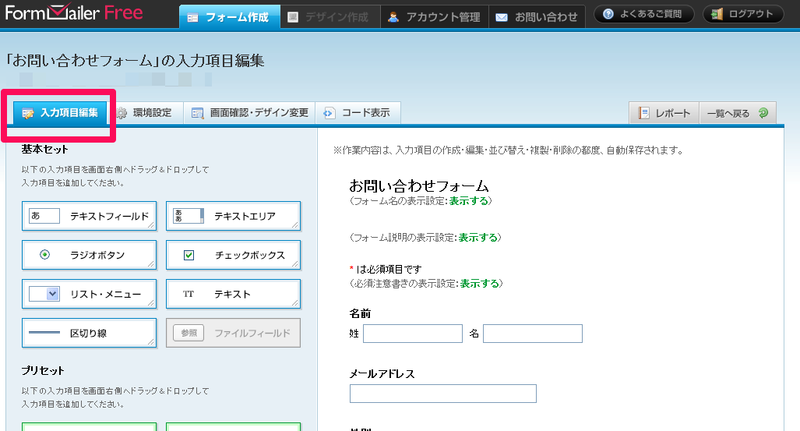This screenshot has height=431, width=800.
Task: Click the デザイン作成 square icon
Action: 293,17
